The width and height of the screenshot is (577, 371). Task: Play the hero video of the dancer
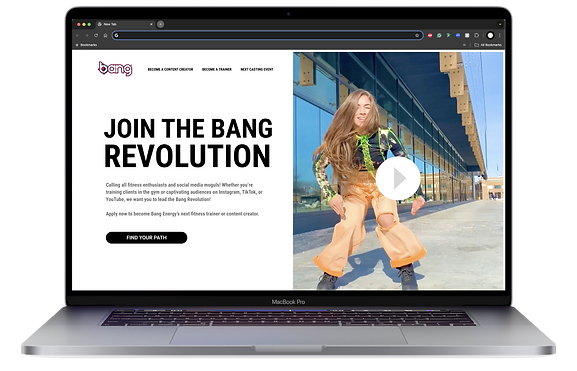tap(398, 179)
